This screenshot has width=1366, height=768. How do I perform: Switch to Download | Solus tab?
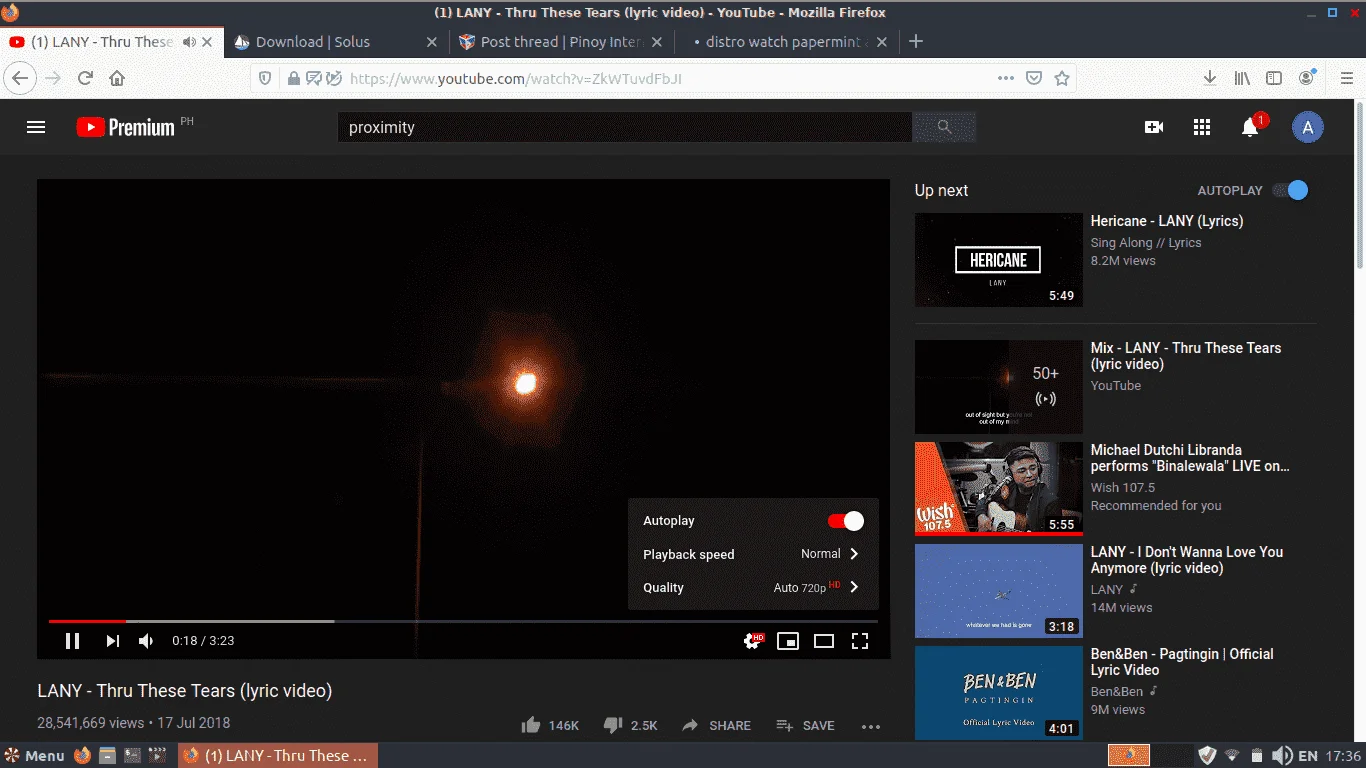(x=337, y=42)
